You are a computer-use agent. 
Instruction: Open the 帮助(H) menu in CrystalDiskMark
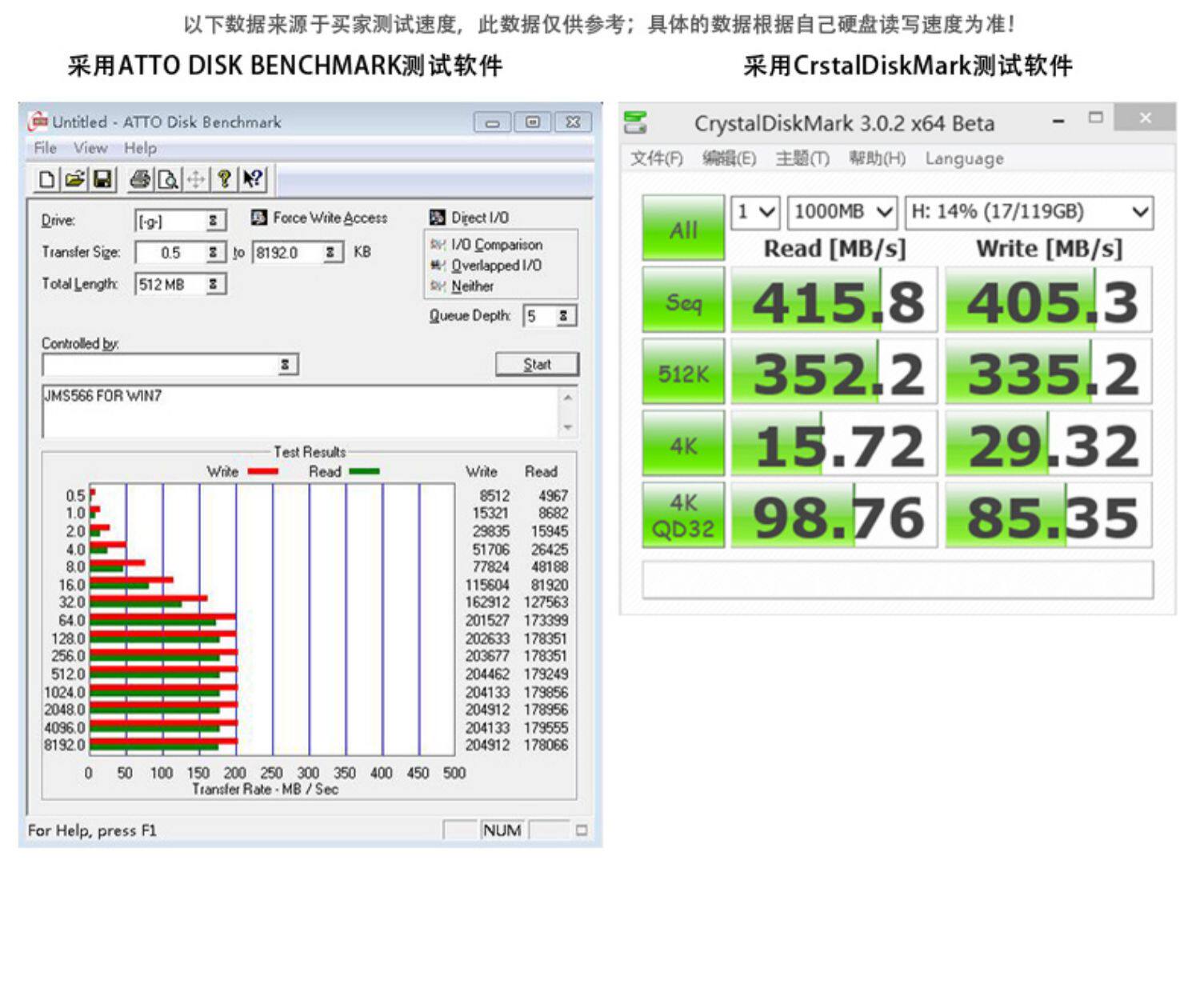tap(878, 158)
